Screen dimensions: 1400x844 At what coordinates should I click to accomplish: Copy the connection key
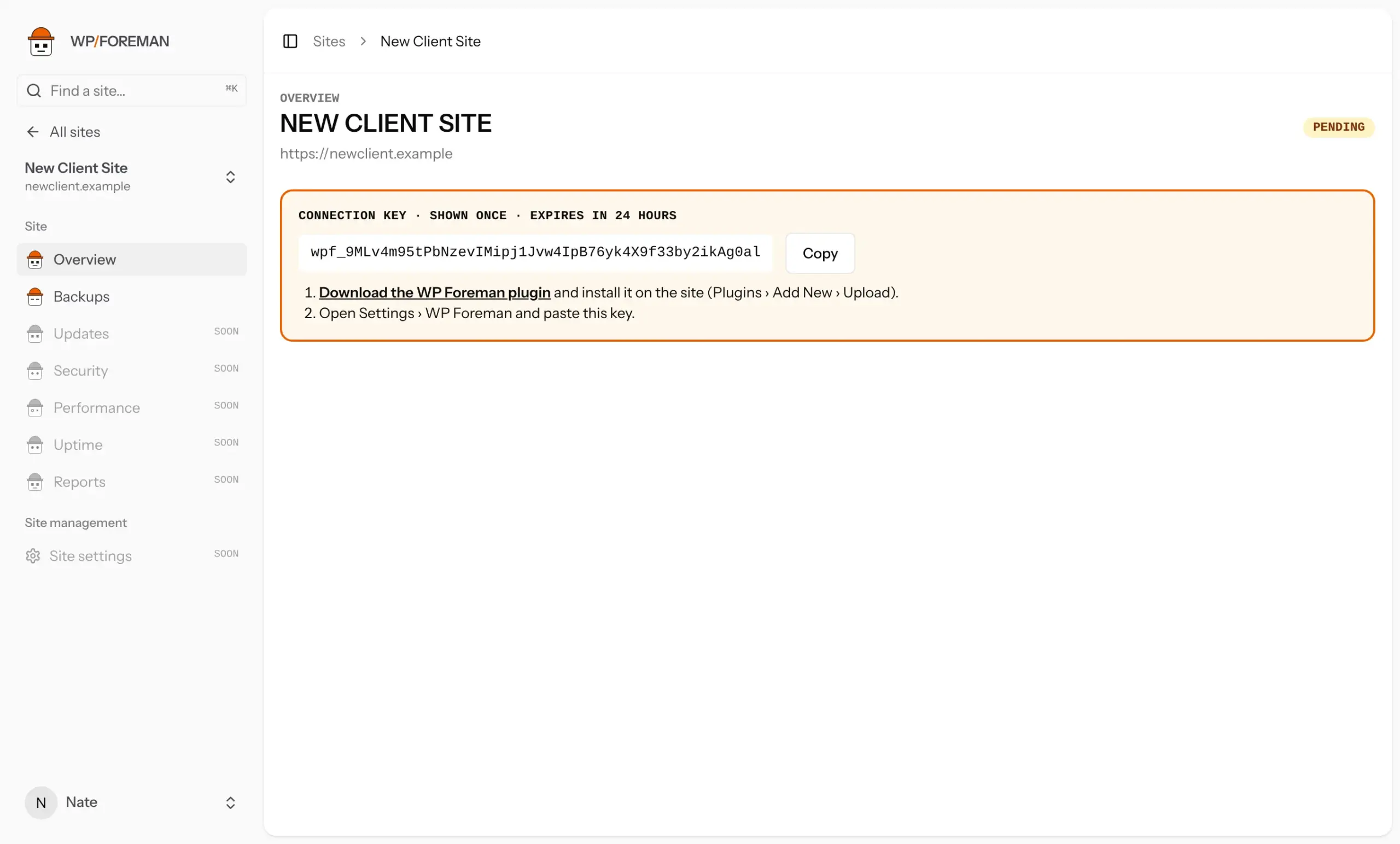tap(819, 253)
